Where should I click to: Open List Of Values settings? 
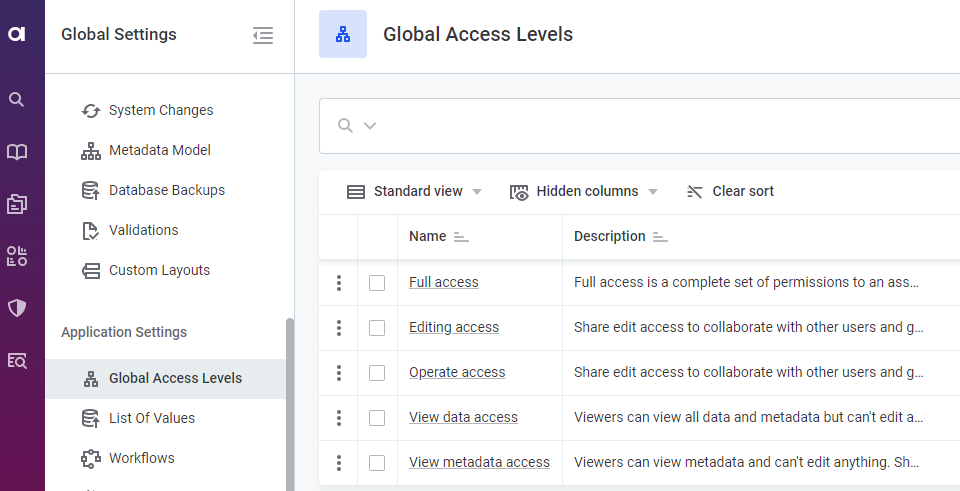[x=151, y=418]
